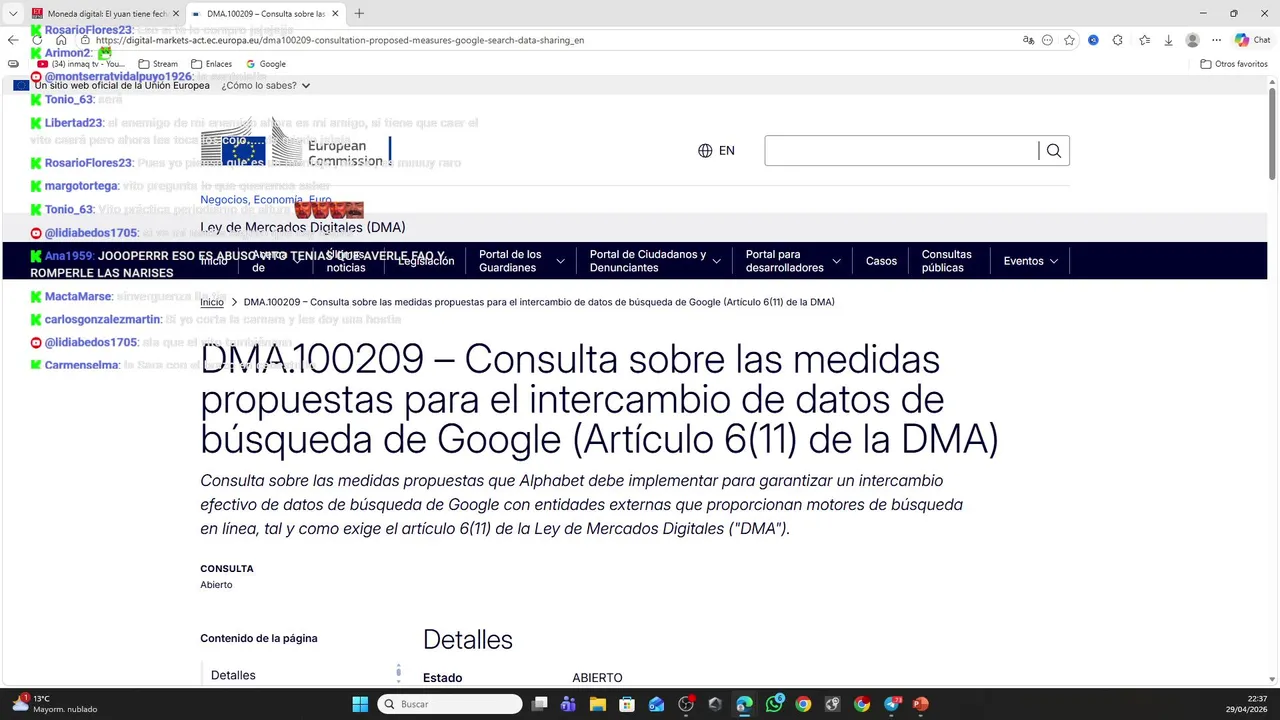Screen dimensions: 1280x720
Task: Open the 'Enlaces' bookmarks folder
Action: pyautogui.click(x=212, y=64)
